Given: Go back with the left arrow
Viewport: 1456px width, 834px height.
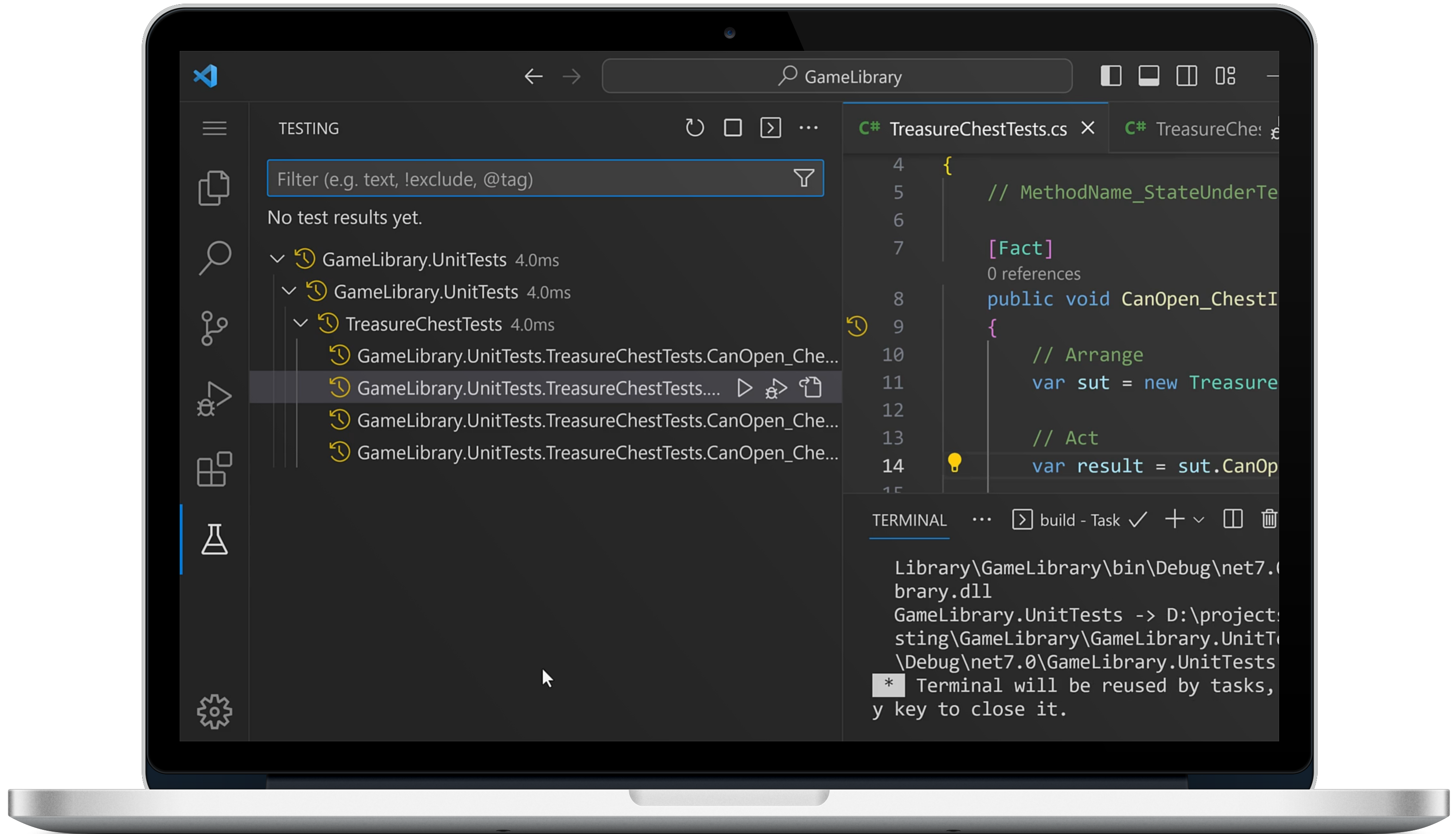Looking at the screenshot, I should 533,76.
